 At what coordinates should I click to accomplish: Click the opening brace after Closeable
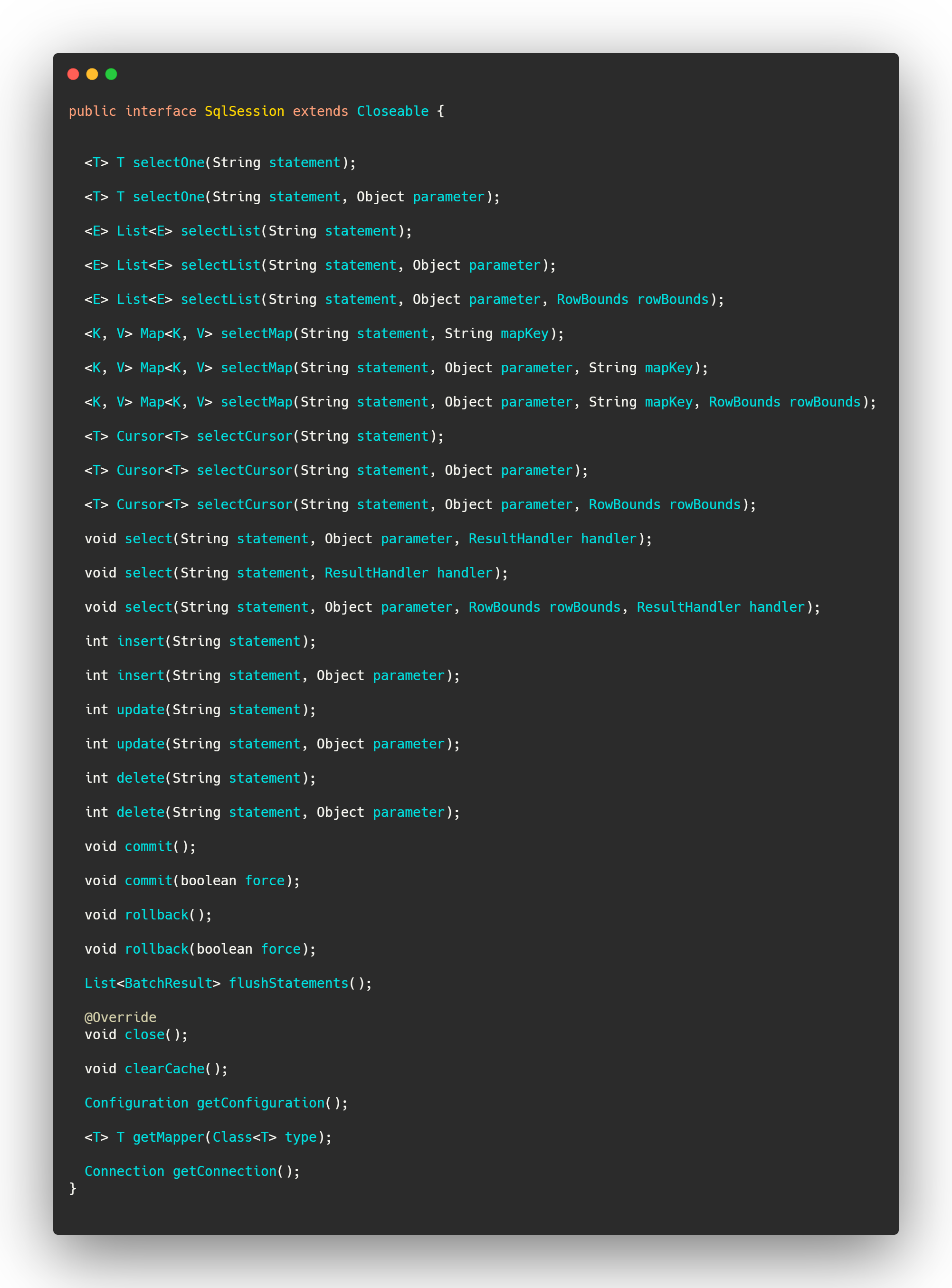coord(441,111)
